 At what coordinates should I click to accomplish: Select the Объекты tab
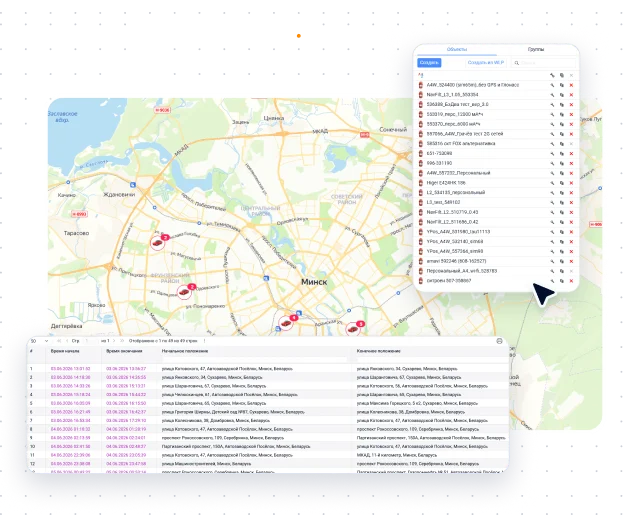click(457, 49)
